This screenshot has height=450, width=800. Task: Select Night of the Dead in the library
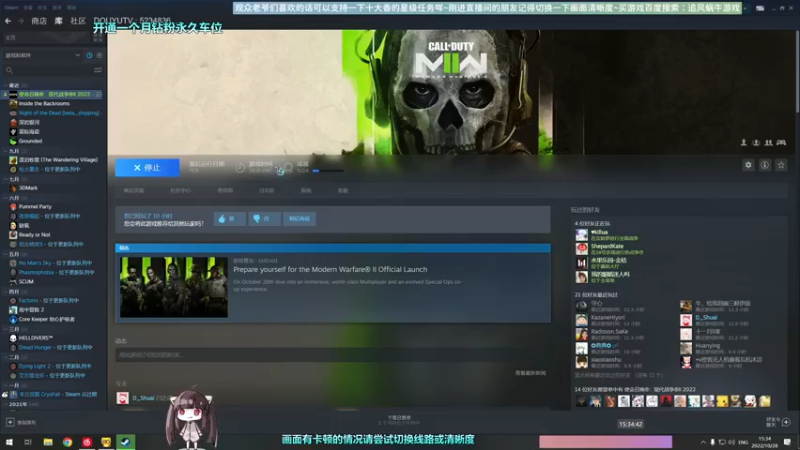(x=59, y=113)
